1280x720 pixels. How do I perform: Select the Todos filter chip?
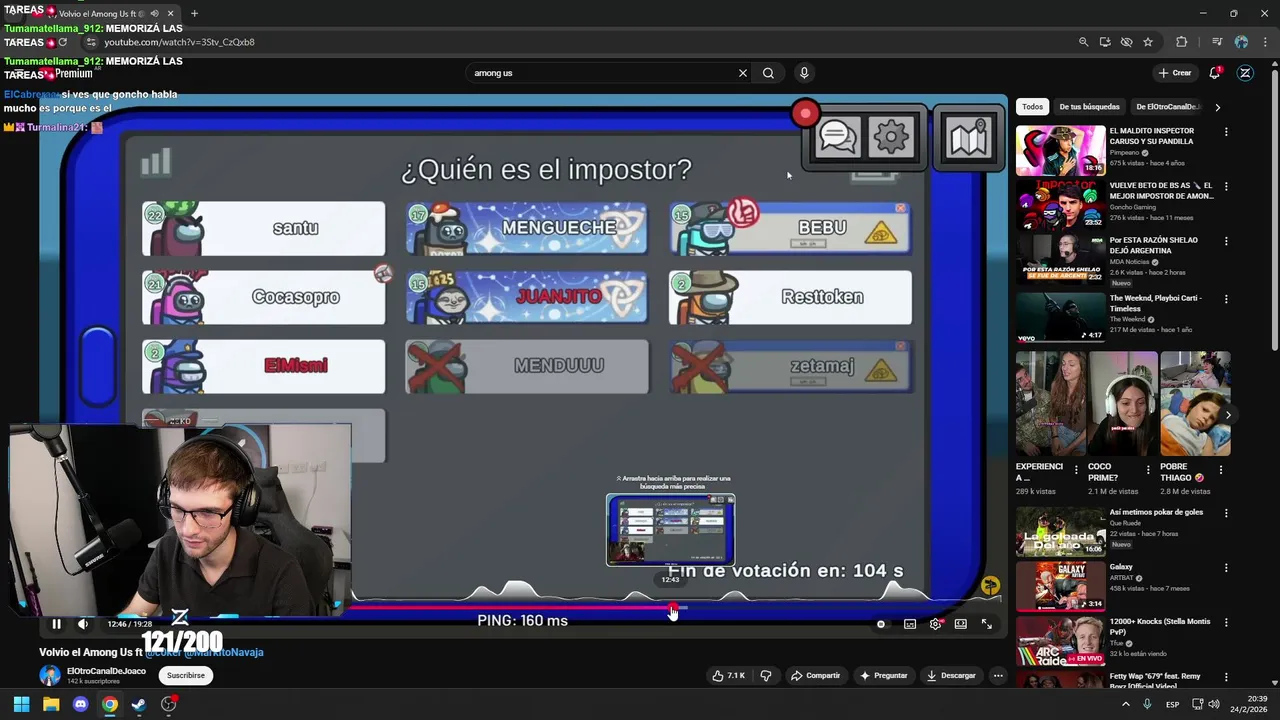[1032, 107]
